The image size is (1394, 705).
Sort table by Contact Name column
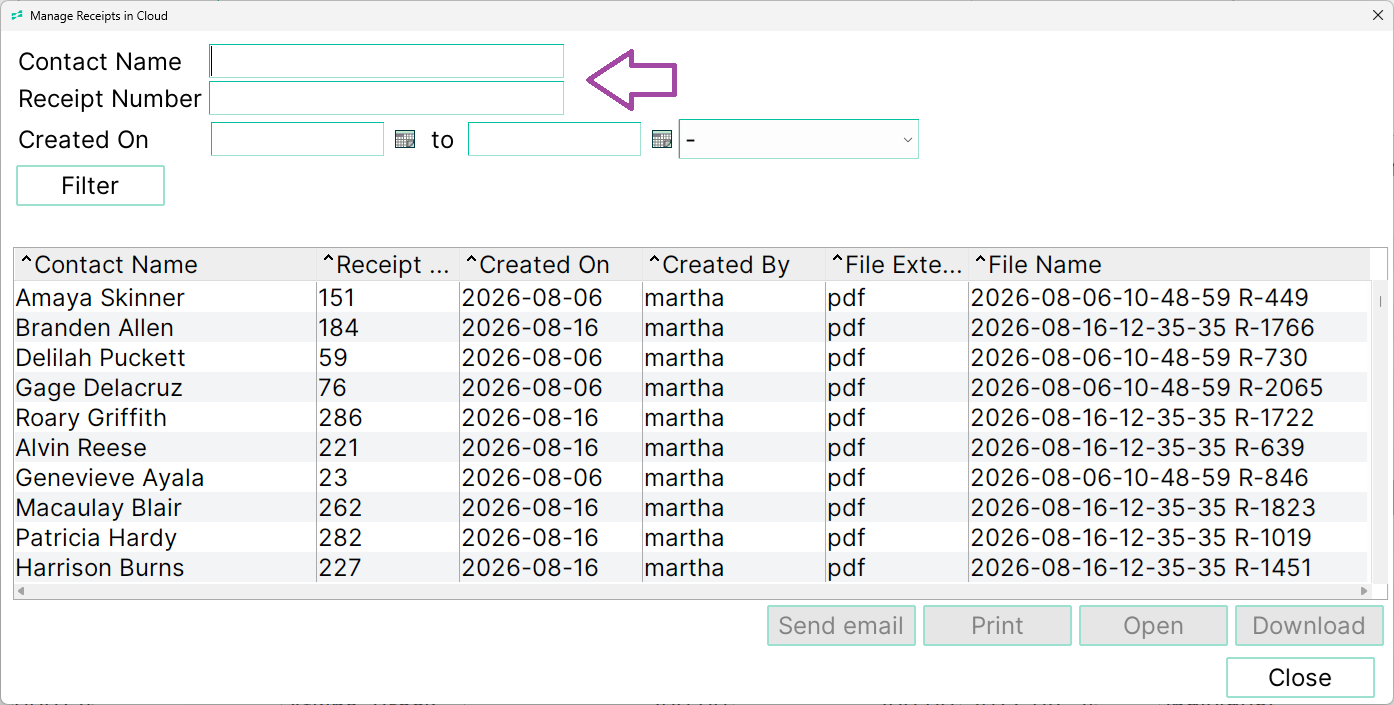pyautogui.click(x=165, y=265)
